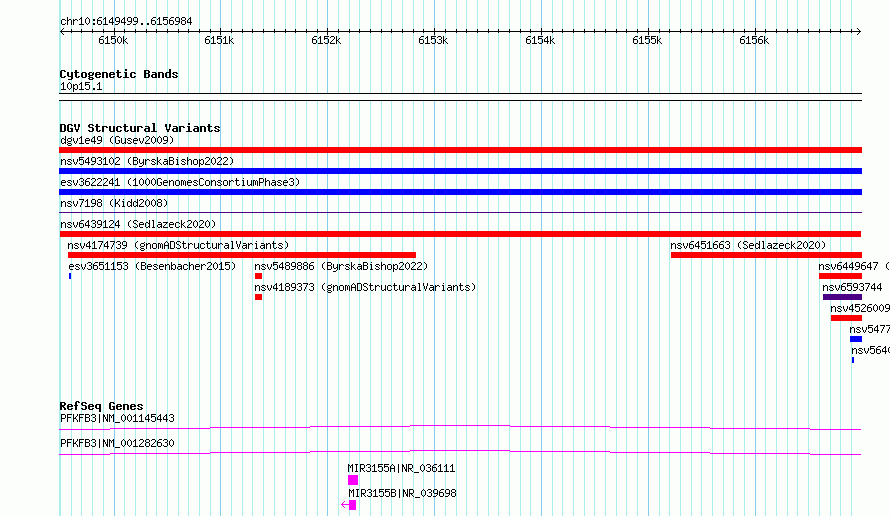Select the Cytogenetic Bands track heading
This screenshot has width=890, height=516.
coord(119,74)
